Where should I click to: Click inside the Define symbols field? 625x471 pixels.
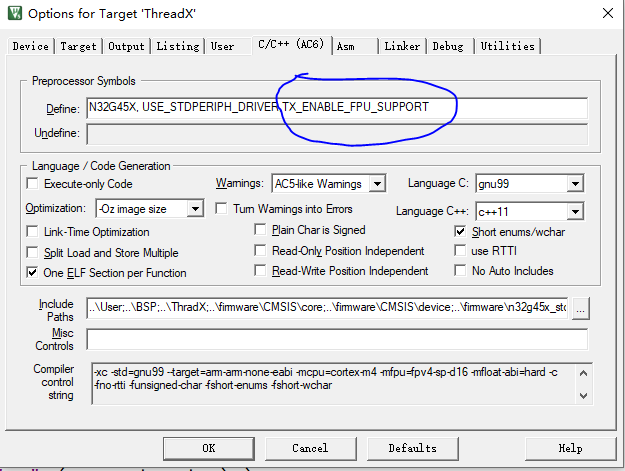(x=337, y=108)
